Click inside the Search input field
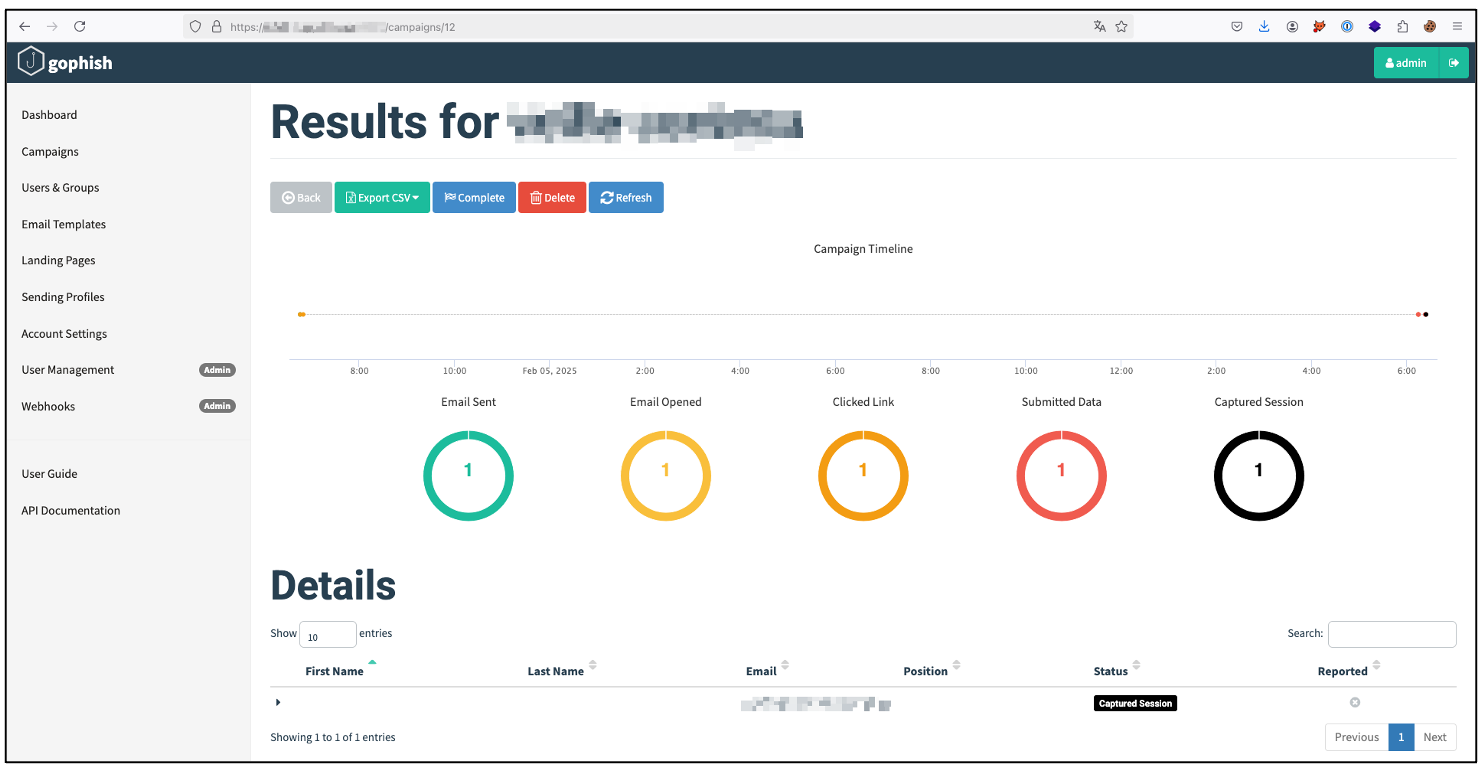Image resolution: width=1482 pixels, height=770 pixels. pos(1392,634)
